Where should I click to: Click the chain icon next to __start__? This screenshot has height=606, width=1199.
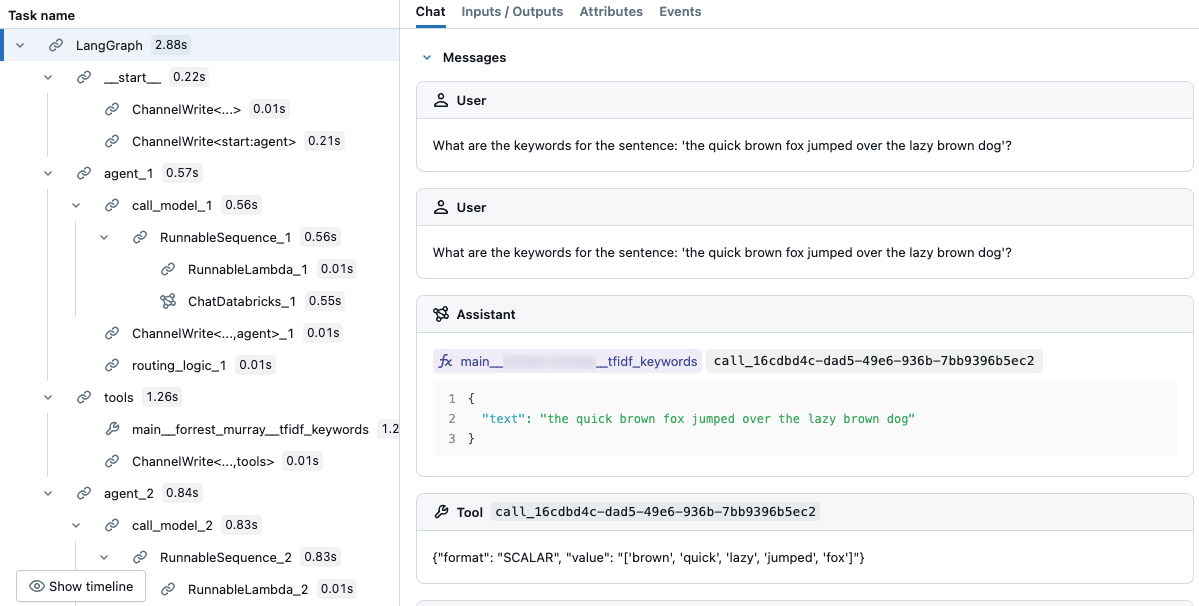83,76
